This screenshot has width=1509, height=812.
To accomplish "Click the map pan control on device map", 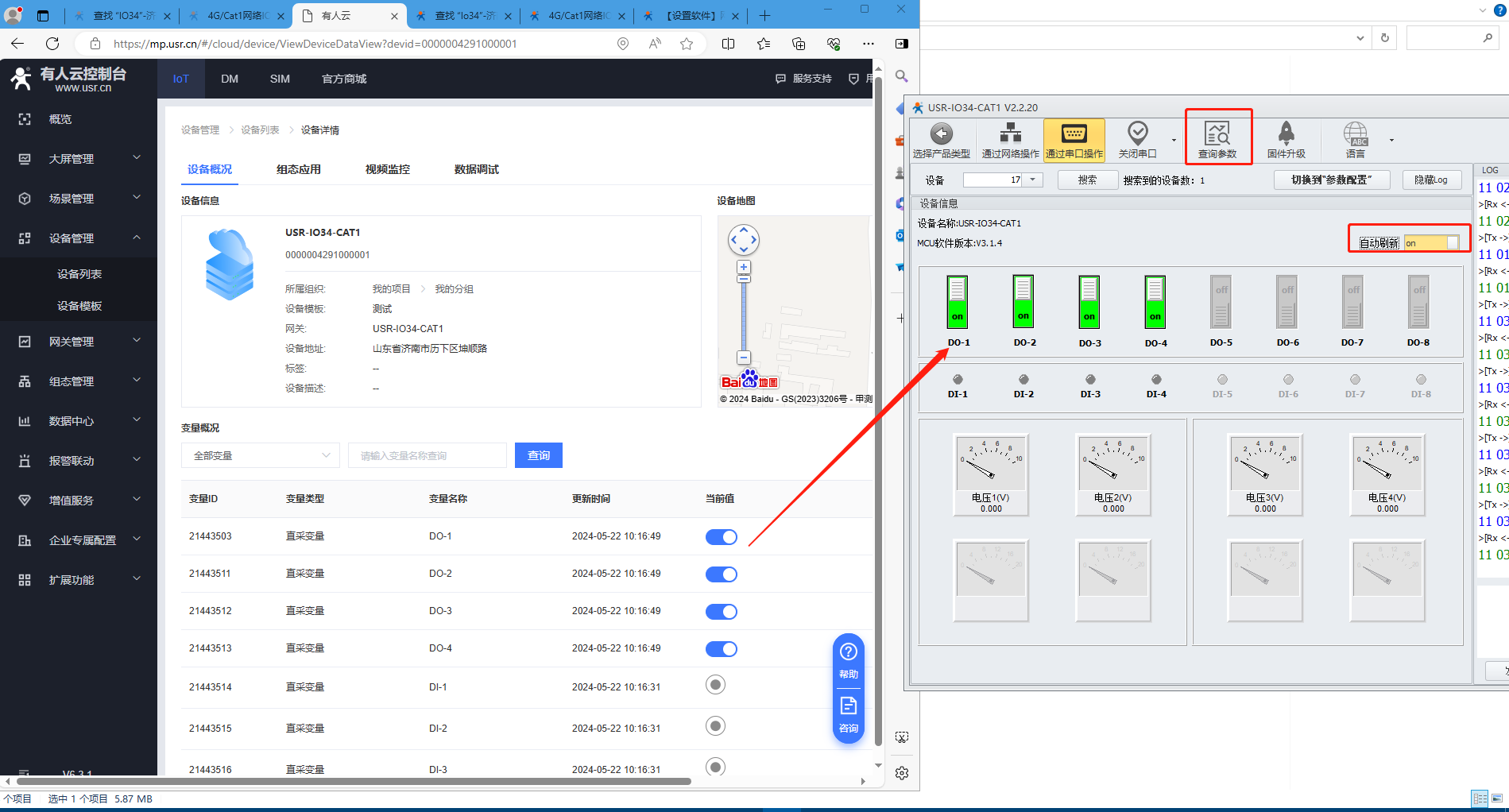I will click(x=744, y=240).
